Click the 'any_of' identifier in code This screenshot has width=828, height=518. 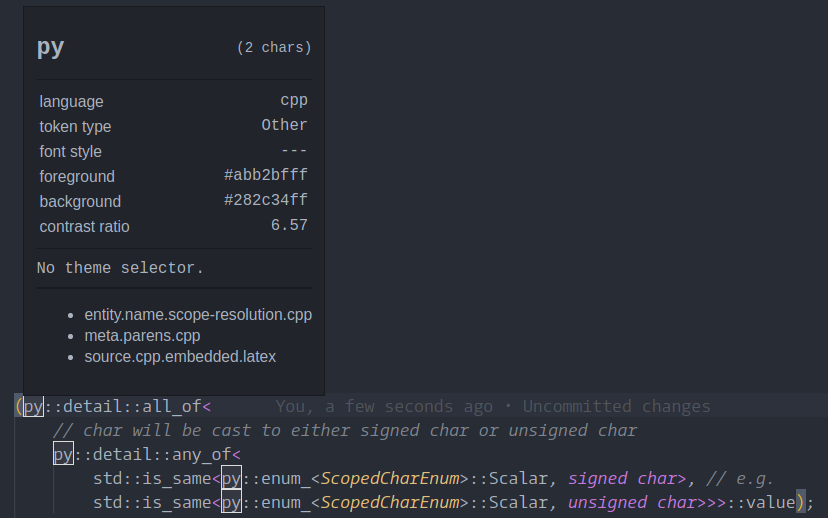click(x=202, y=455)
